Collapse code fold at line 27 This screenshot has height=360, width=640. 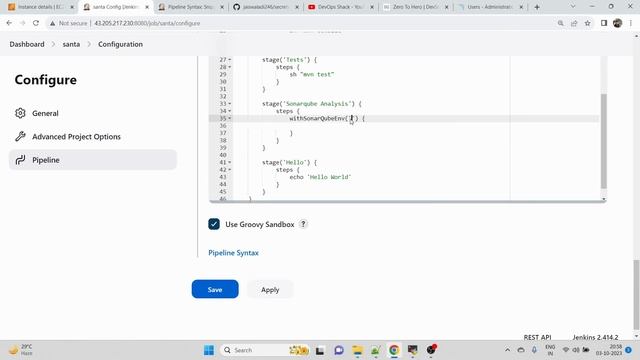pos(230,60)
